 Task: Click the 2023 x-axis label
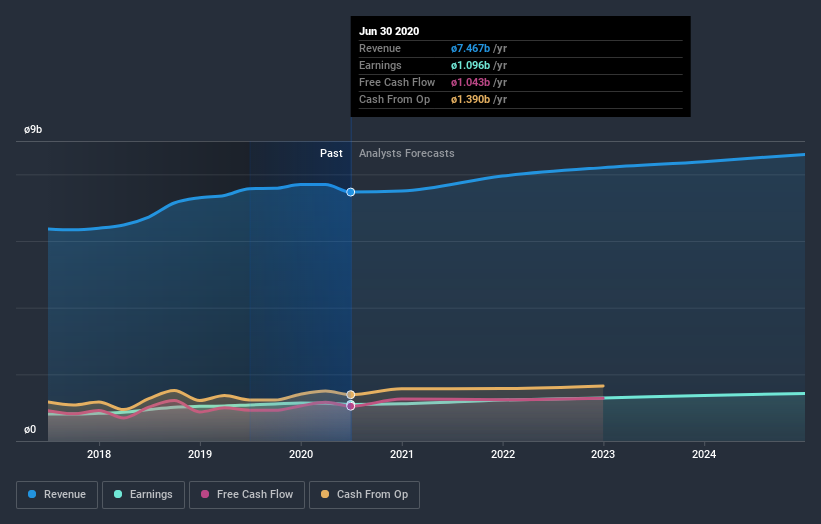tap(603, 454)
